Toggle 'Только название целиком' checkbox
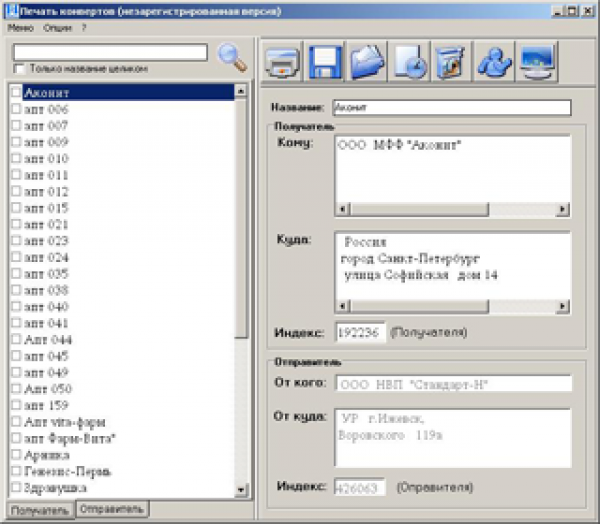600x524 pixels. 18,69
